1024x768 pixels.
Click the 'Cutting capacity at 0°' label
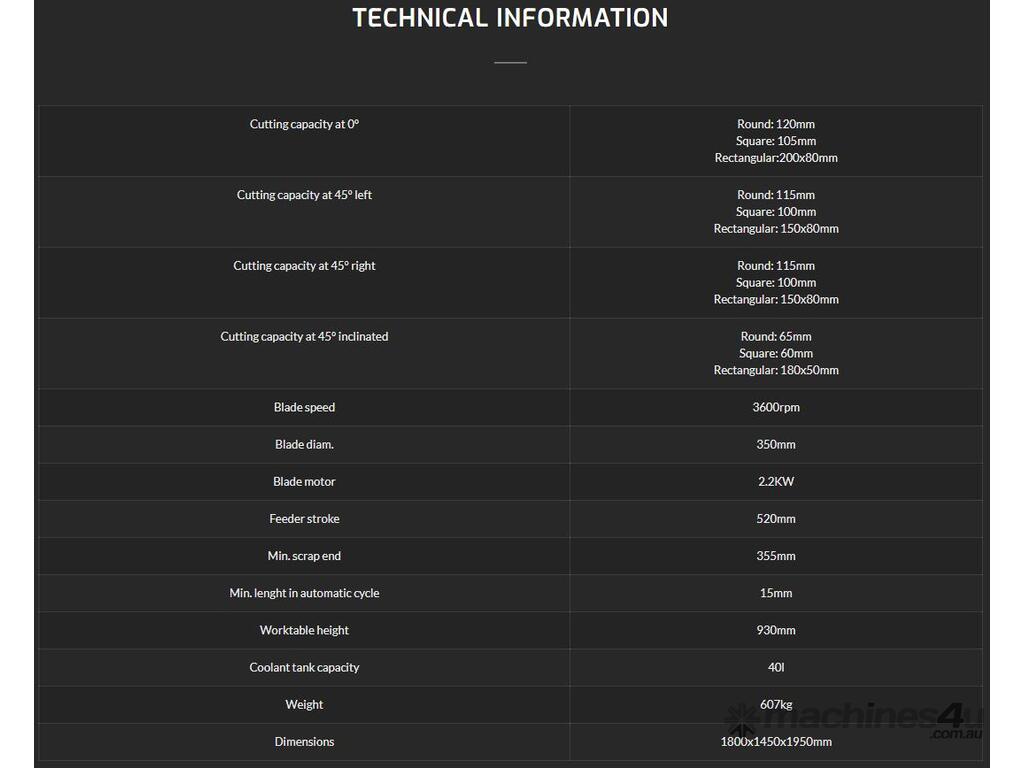[304, 124]
